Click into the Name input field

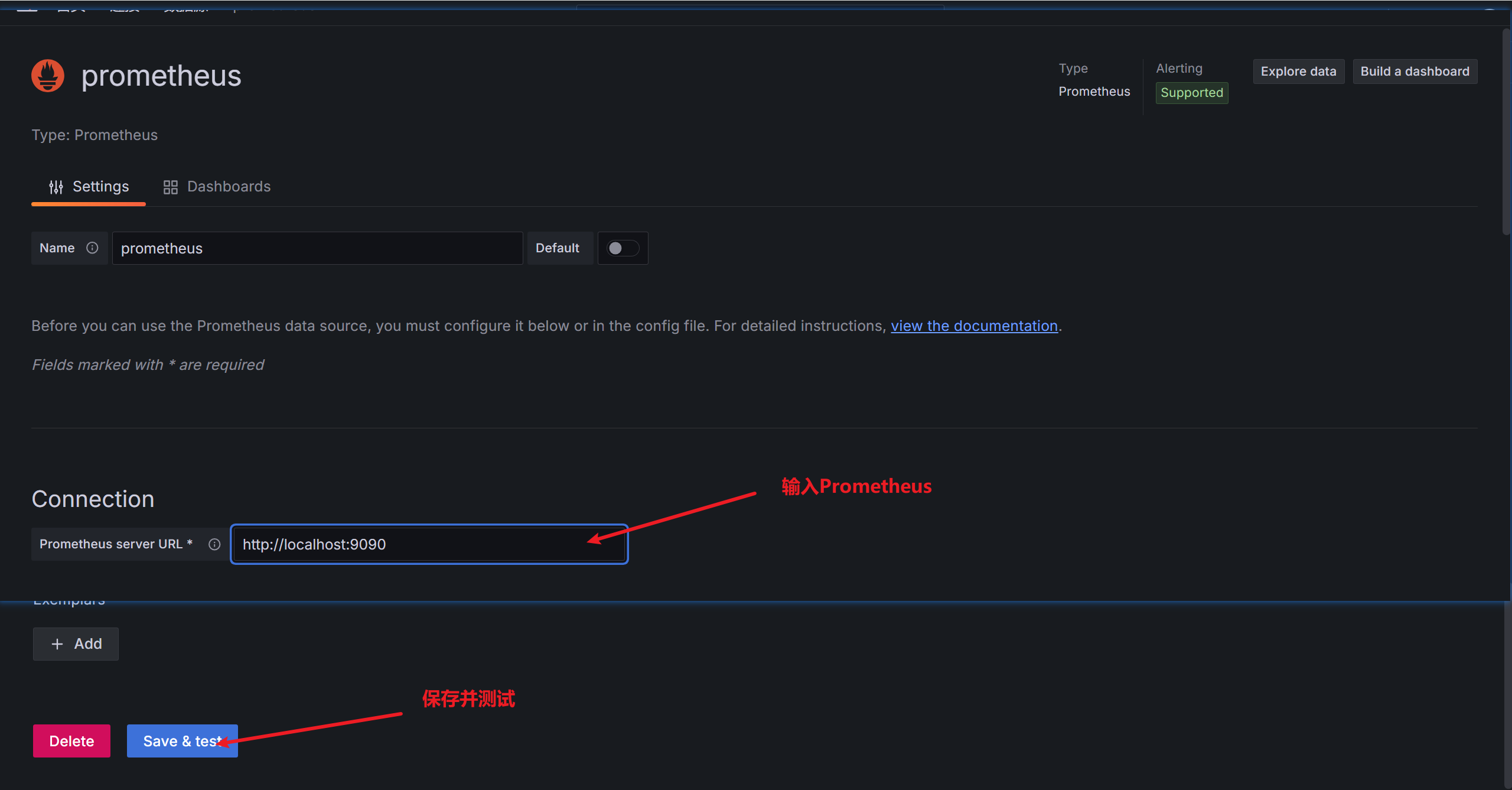[317, 248]
